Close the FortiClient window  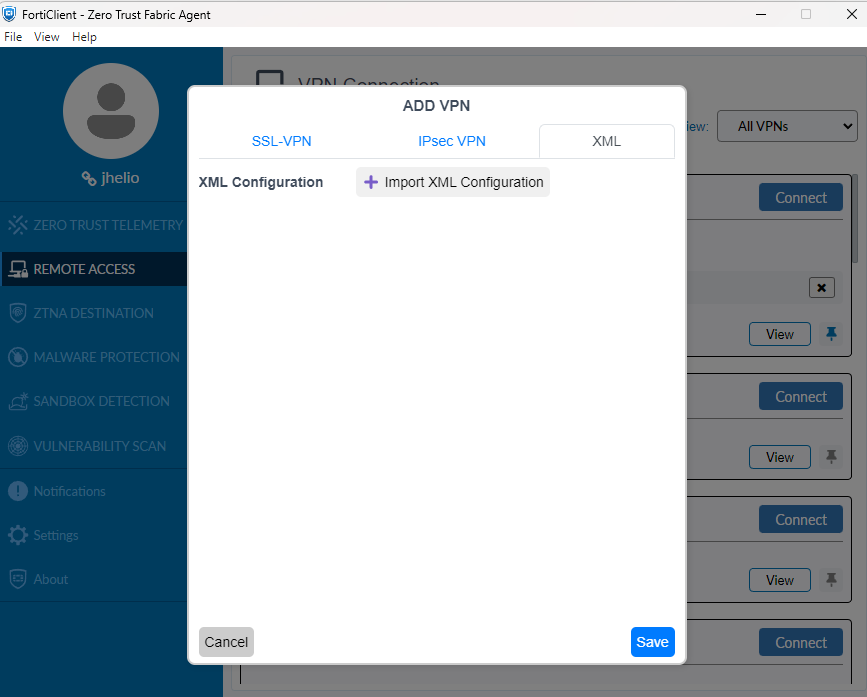tap(852, 14)
